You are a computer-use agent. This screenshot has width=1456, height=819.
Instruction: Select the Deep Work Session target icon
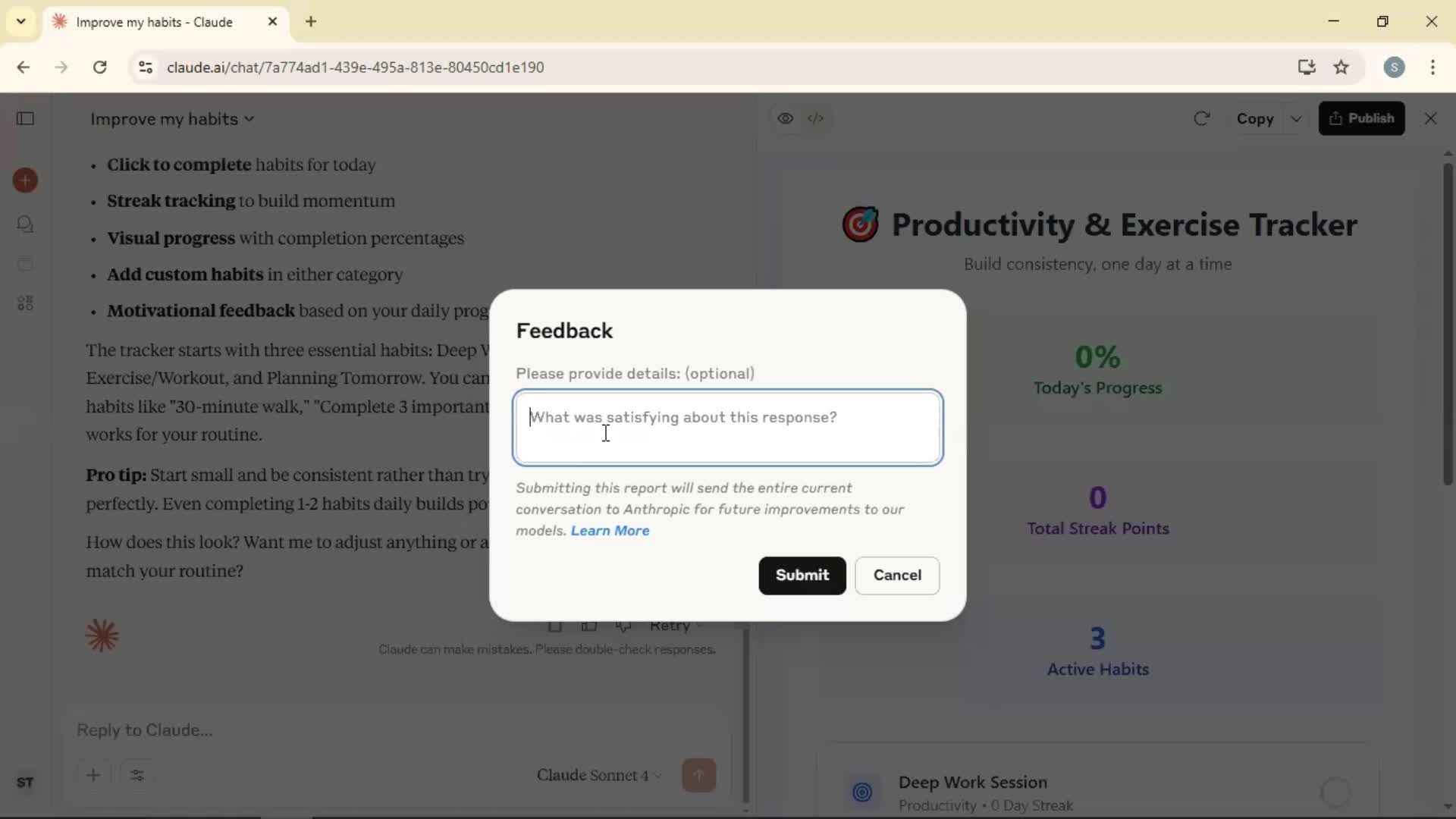click(x=862, y=792)
